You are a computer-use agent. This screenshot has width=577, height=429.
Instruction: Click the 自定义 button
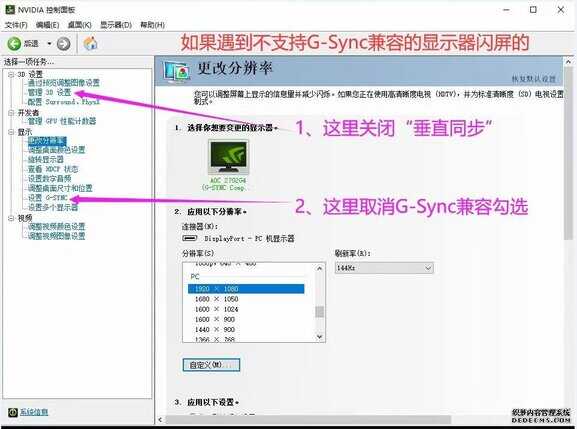tap(211, 365)
